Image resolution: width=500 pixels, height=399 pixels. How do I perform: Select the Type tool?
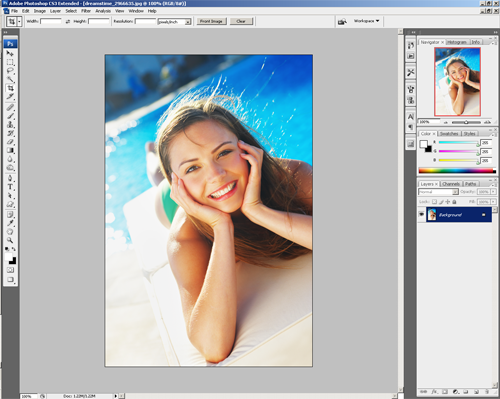[x=10, y=187]
